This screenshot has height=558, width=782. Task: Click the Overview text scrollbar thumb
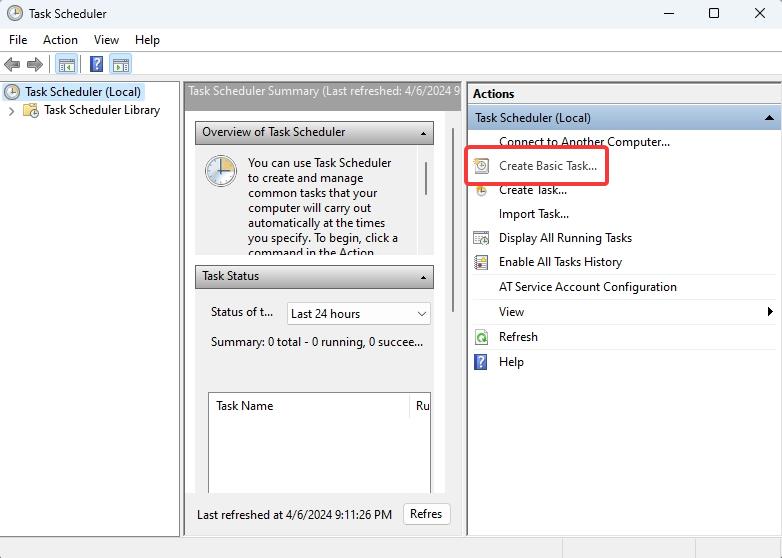[x=426, y=178]
